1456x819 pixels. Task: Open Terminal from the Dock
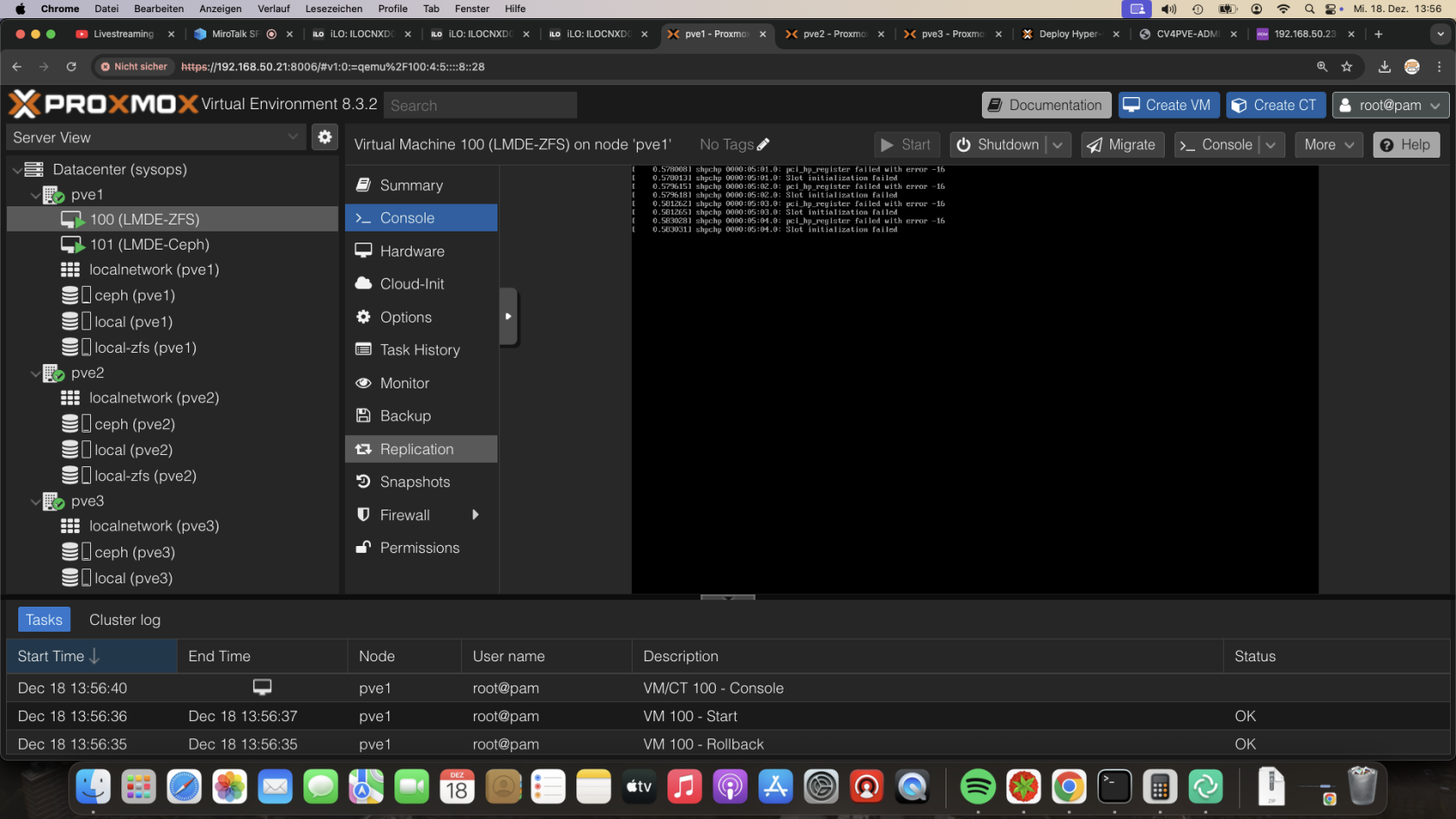[x=1114, y=787]
